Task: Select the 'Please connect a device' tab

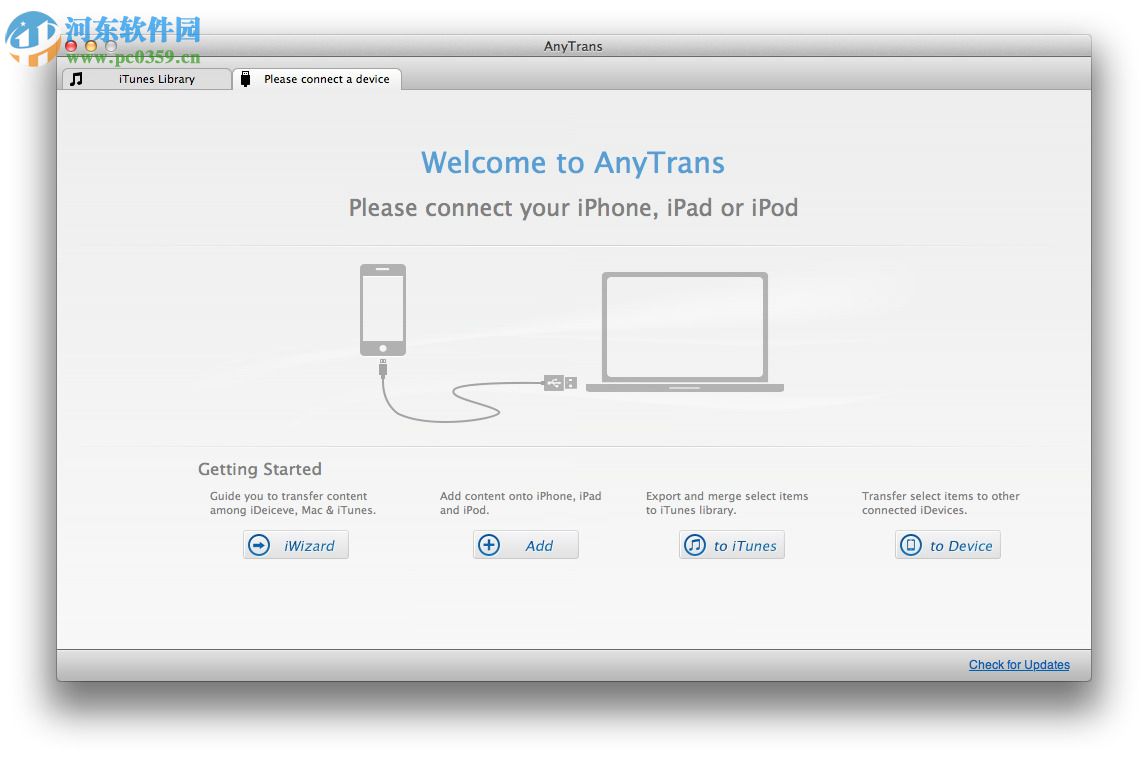Action: click(317, 78)
